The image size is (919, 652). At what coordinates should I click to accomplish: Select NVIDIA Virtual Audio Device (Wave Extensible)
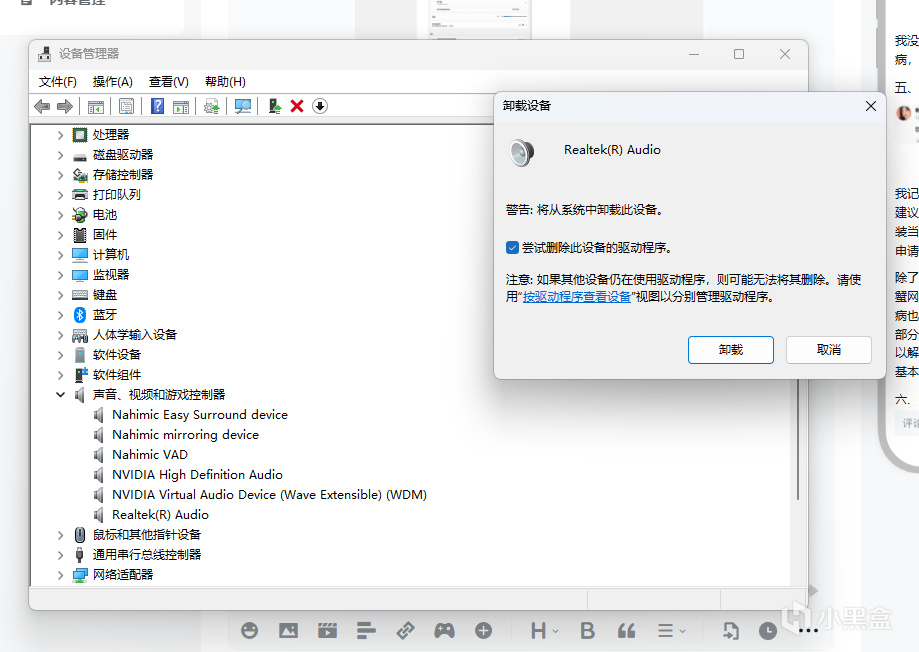point(269,494)
